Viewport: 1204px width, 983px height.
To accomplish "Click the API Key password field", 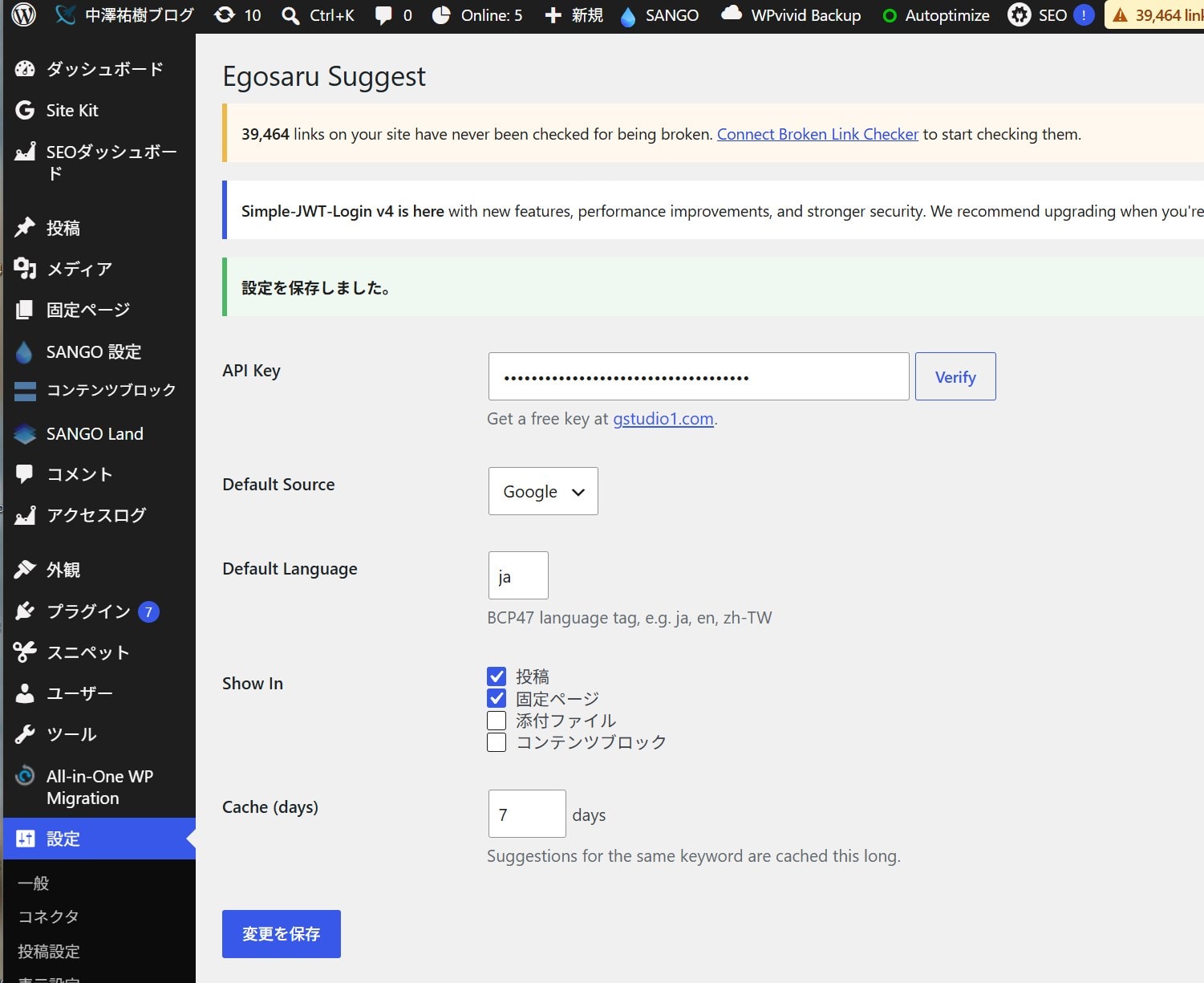I will [699, 376].
